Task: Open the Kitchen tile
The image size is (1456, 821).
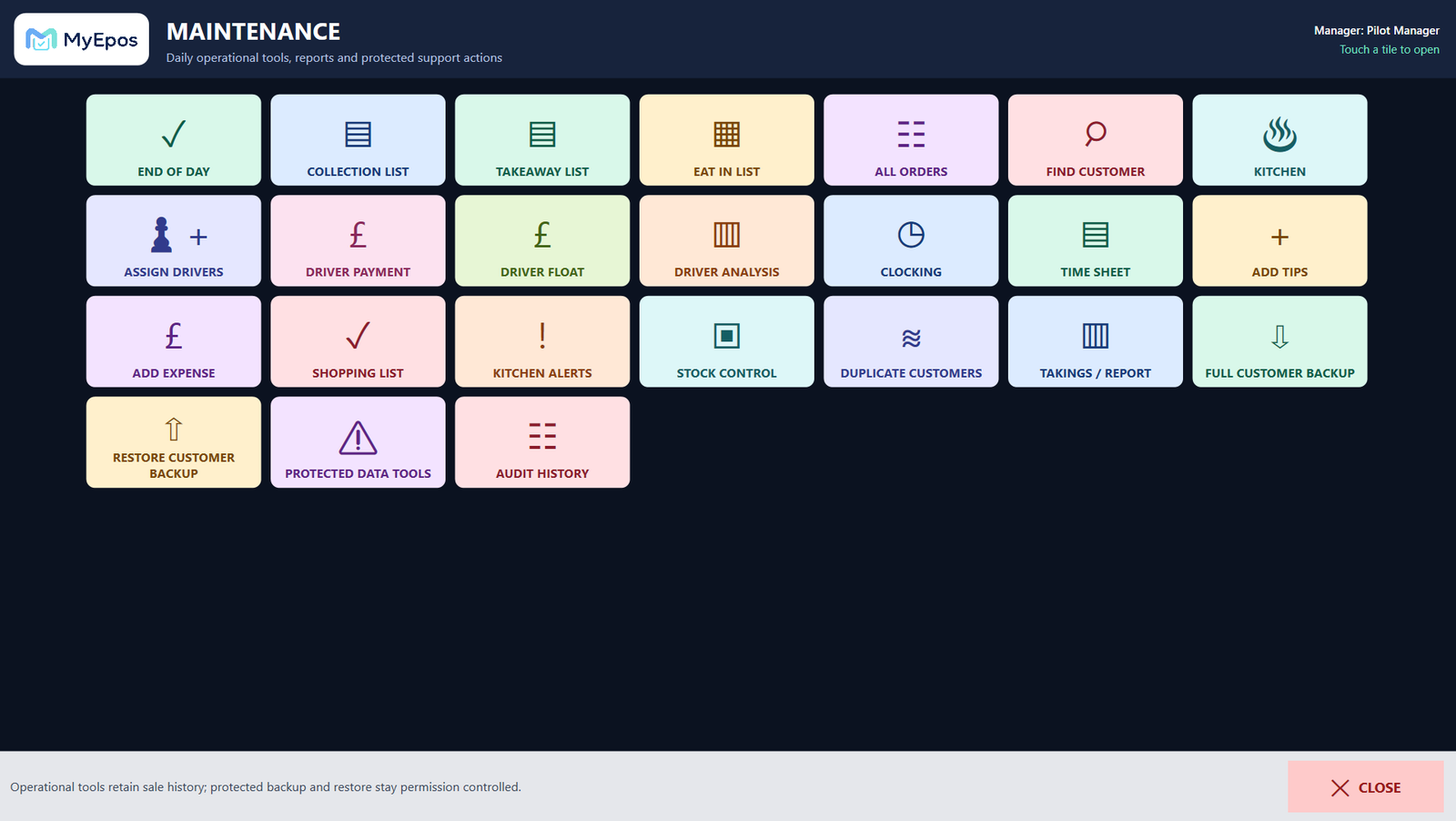Action: (x=1279, y=140)
